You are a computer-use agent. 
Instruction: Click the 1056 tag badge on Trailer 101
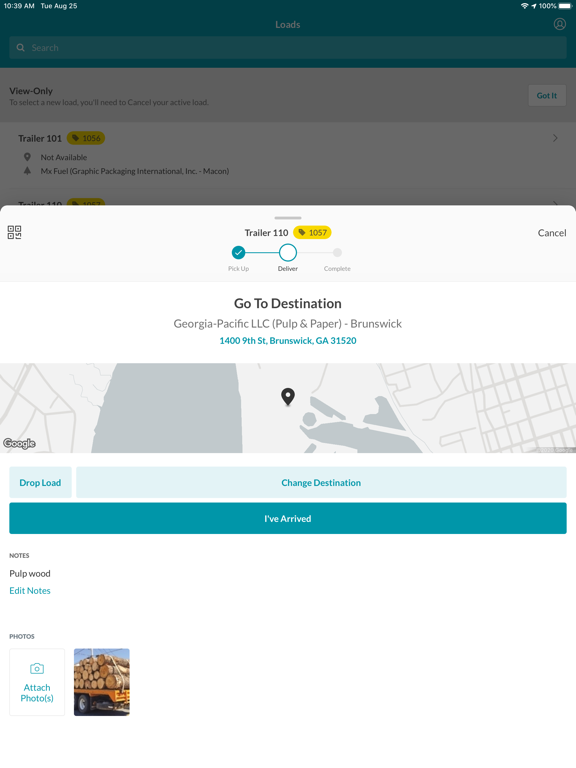(86, 138)
